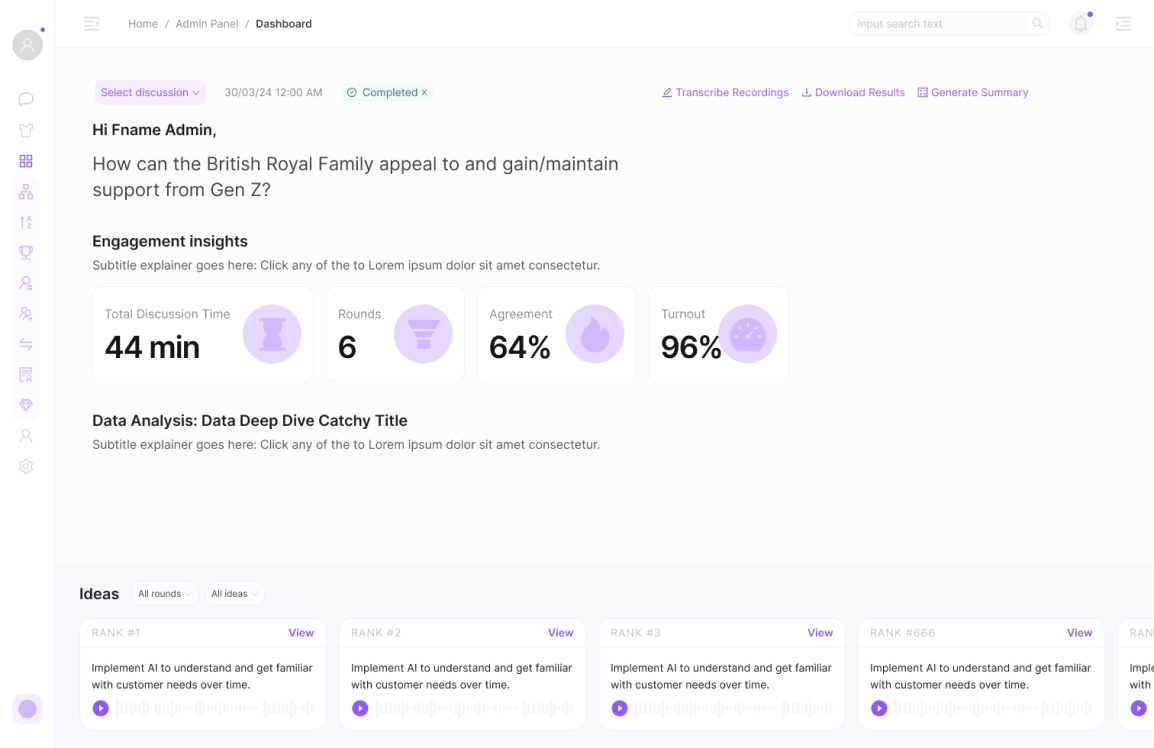Remove the Completed tag with its x
This screenshot has width=1154, height=748.
click(x=424, y=93)
